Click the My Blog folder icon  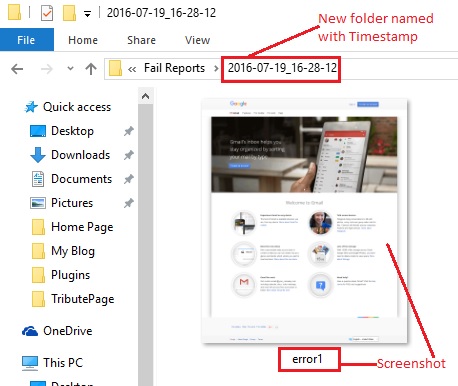[38, 251]
